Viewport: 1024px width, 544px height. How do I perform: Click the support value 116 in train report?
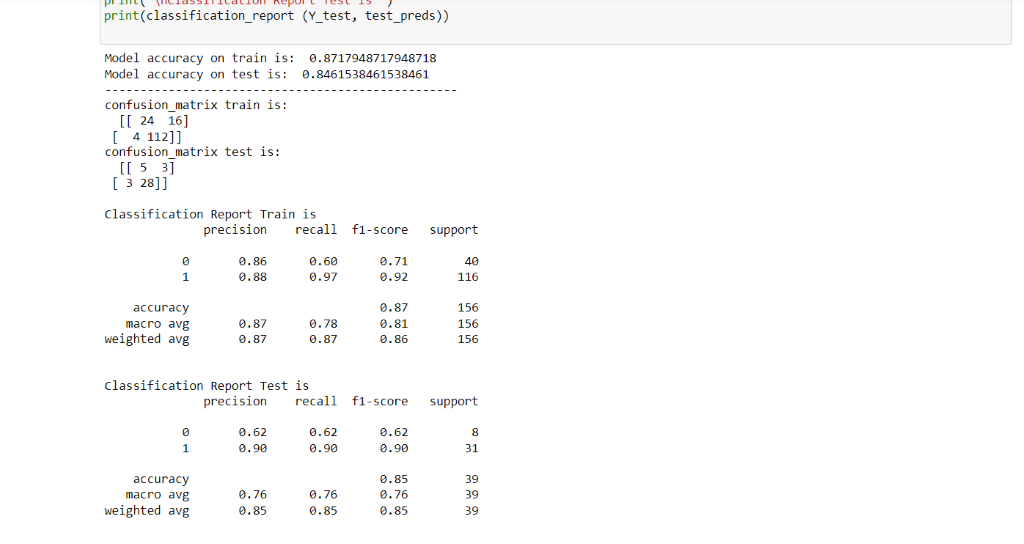coord(467,277)
